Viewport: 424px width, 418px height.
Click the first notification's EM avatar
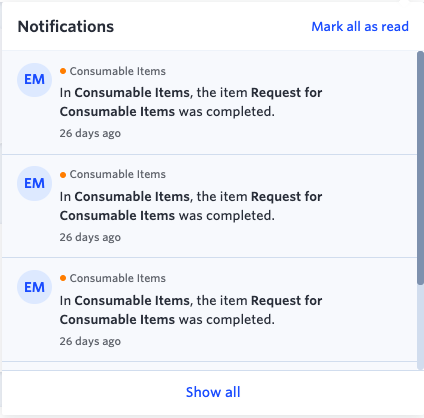point(34,80)
